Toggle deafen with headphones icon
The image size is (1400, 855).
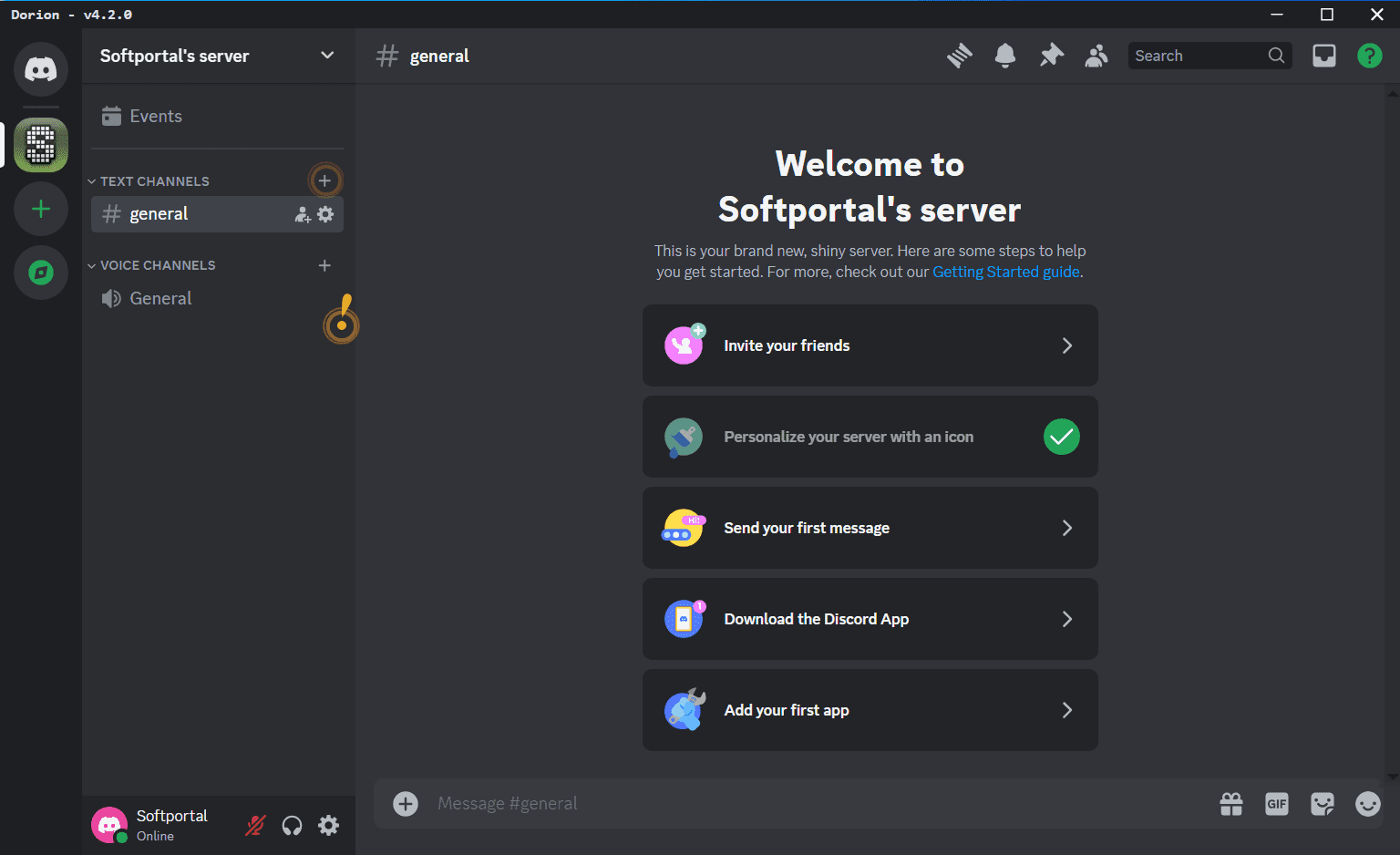292,825
